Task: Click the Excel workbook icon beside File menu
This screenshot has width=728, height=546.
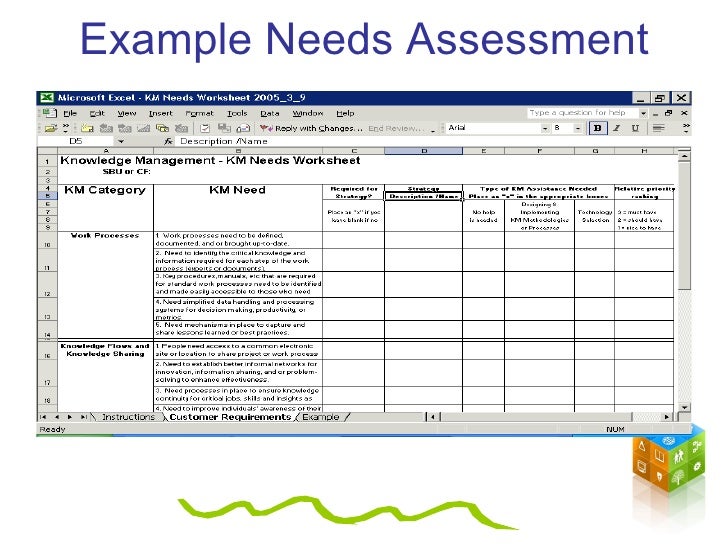Action: pyautogui.click(x=49, y=113)
